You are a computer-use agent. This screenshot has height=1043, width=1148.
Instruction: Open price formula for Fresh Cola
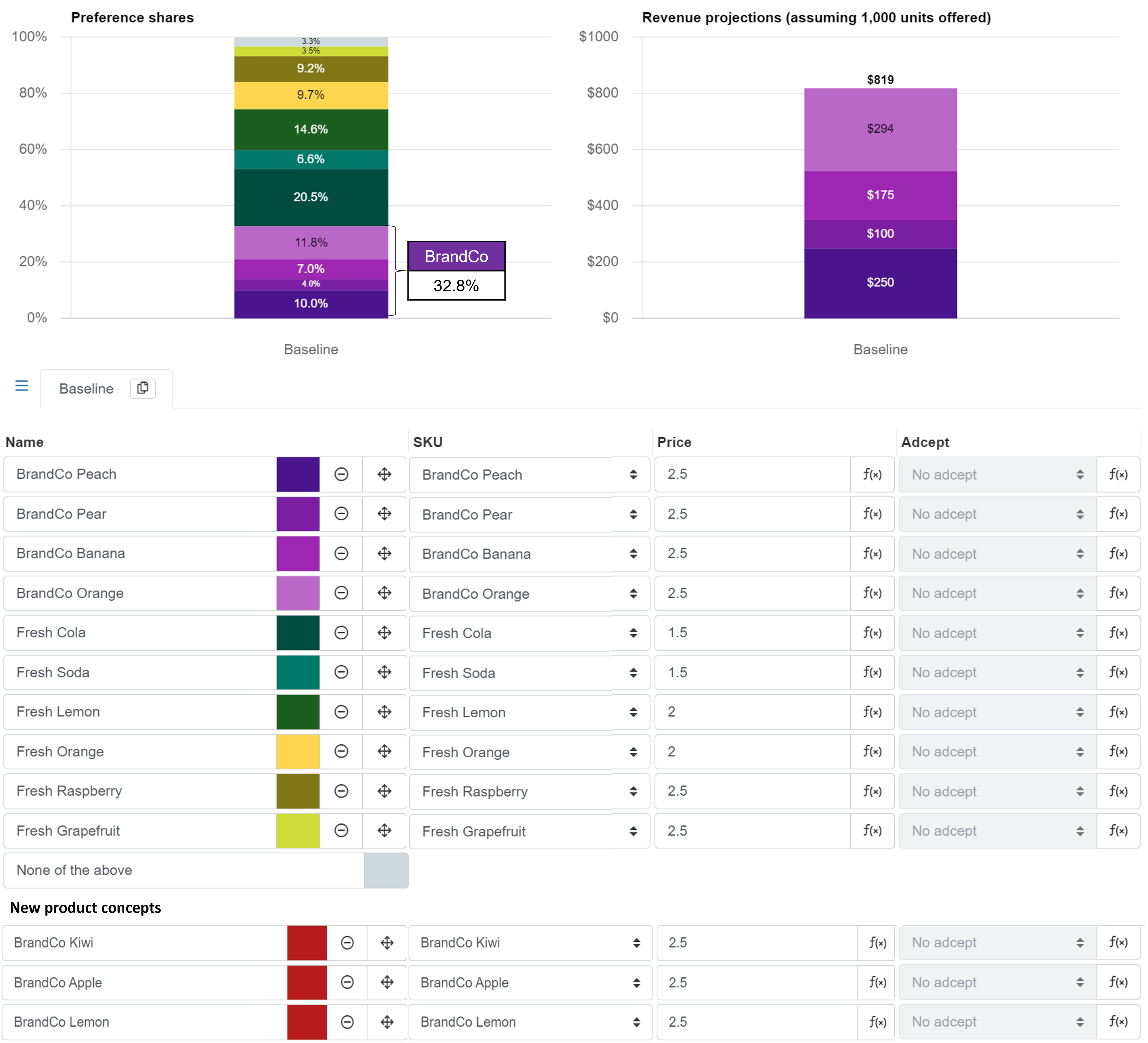click(x=872, y=633)
